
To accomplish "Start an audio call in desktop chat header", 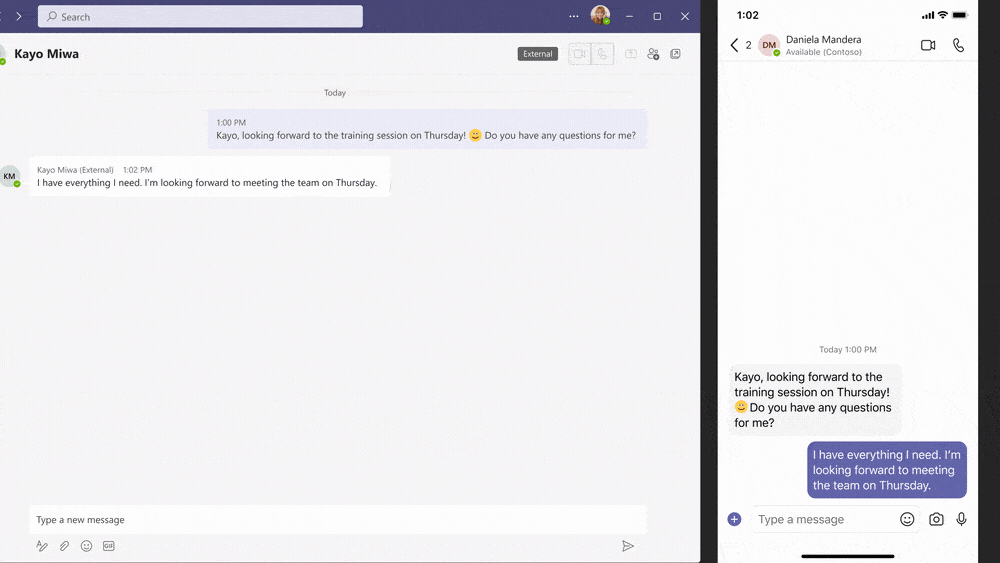I will click(x=603, y=54).
